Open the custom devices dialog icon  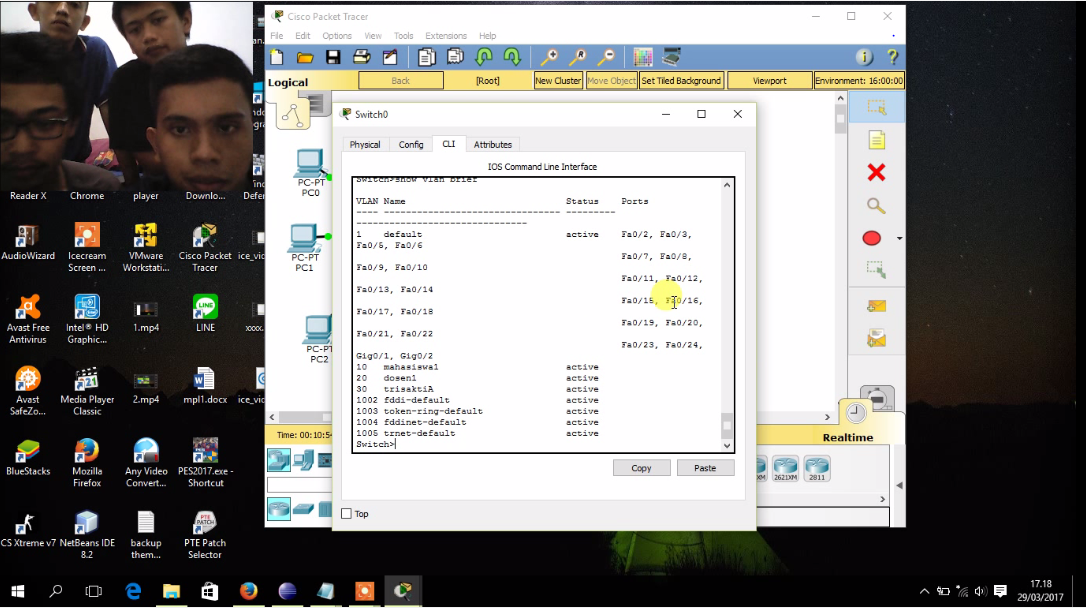[x=671, y=57]
